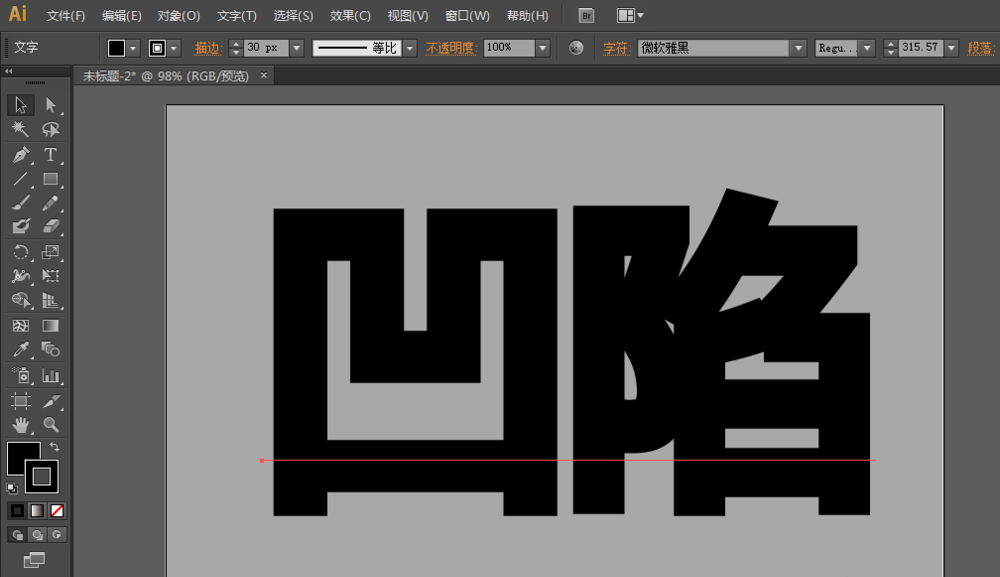
Task: Select the Scale tool
Action: (x=50, y=252)
